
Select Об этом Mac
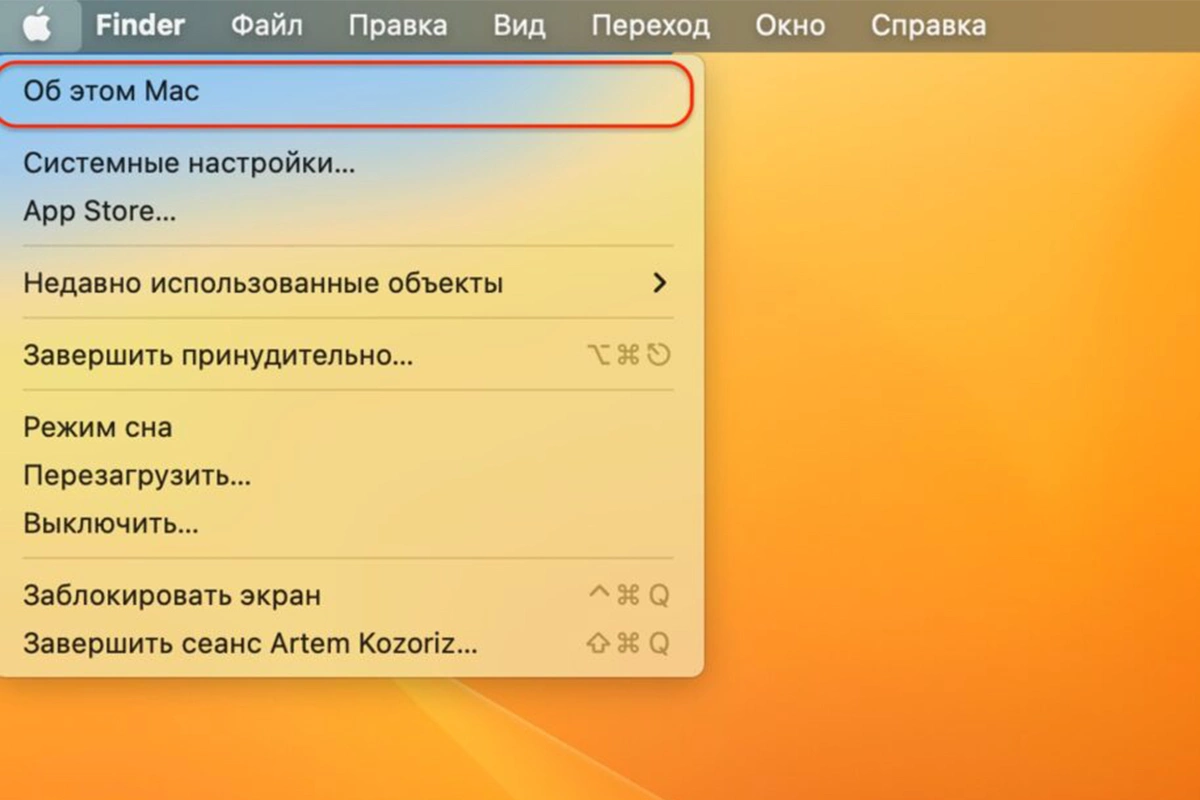[346, 91]
